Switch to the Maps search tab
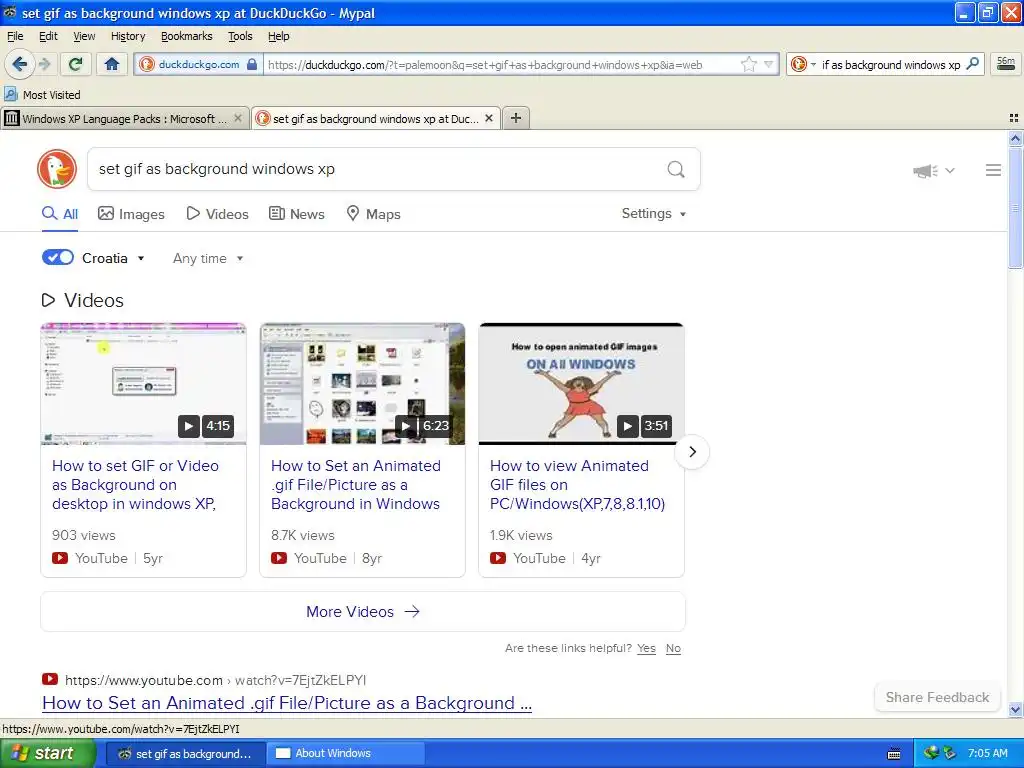Viewport: 1024px width, 768px height. coord(373,214)
